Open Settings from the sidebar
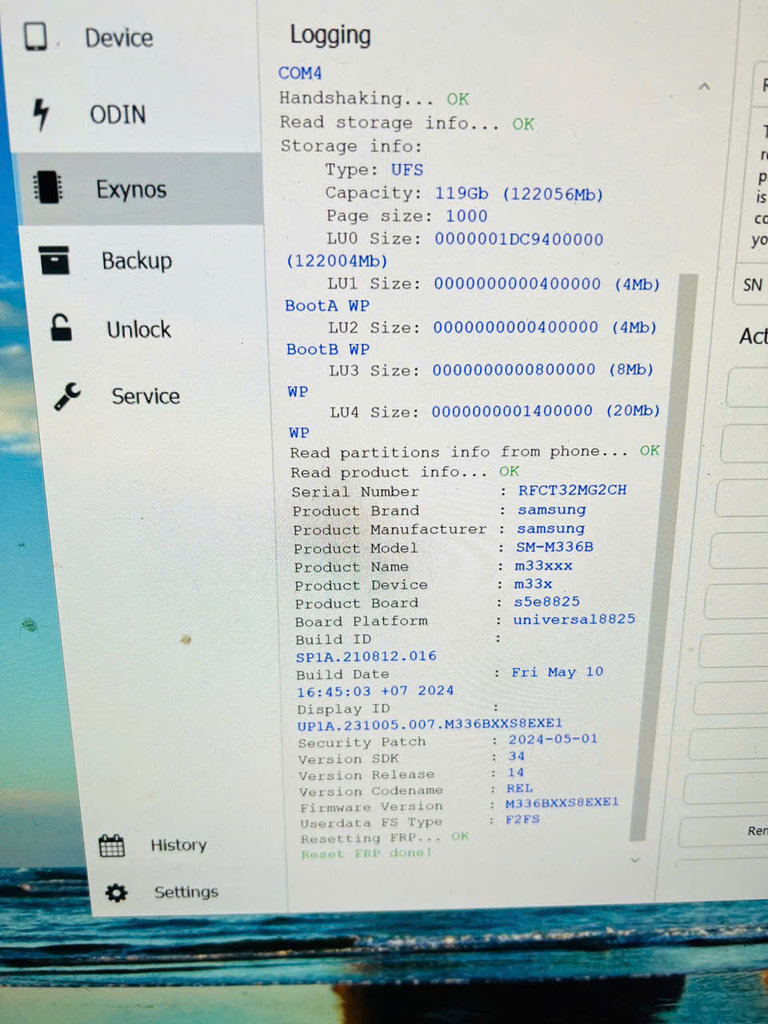Screen dimensions: 768x1024 (x=185, y=892)
